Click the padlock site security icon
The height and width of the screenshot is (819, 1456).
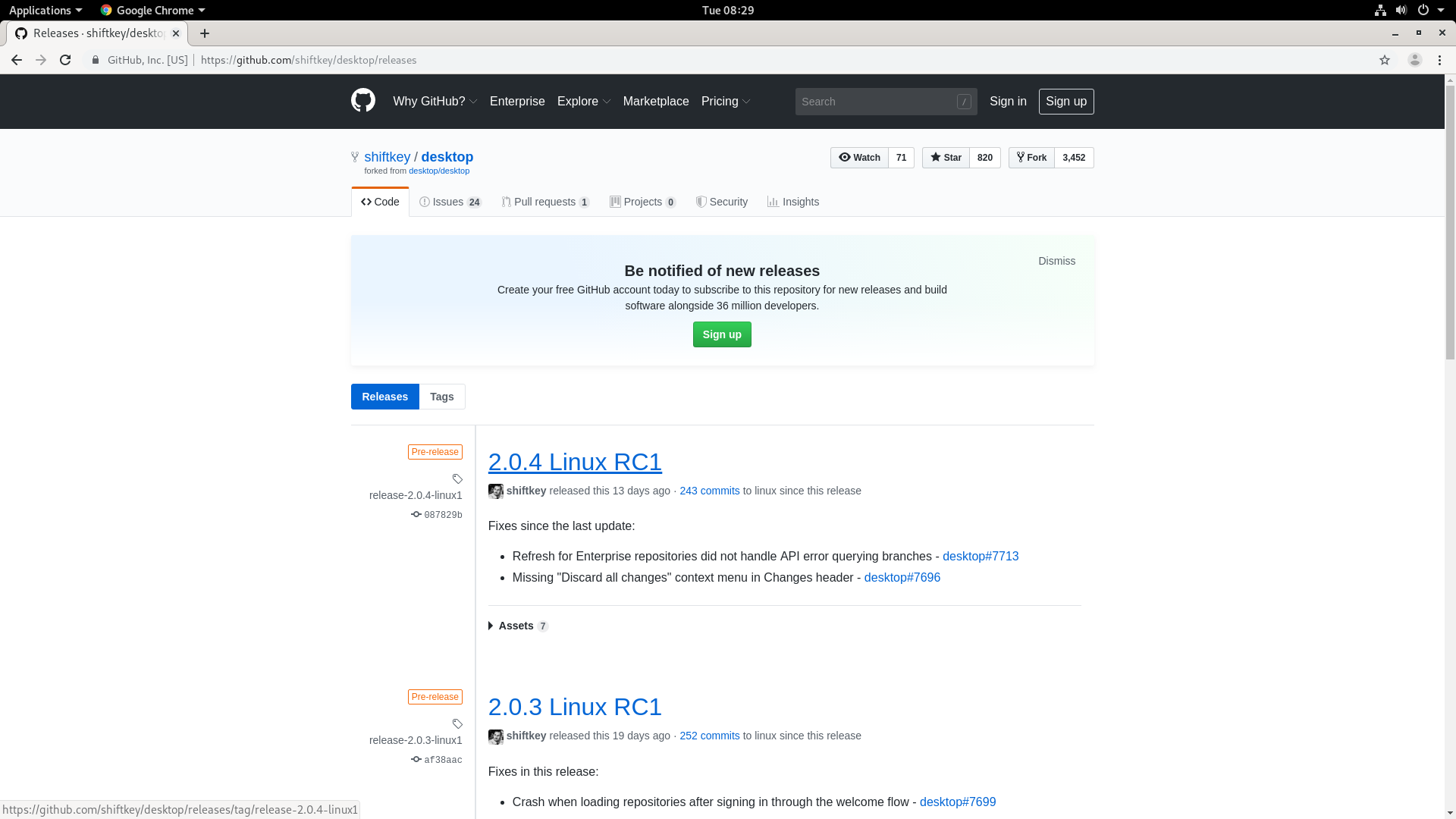(95, 60)
